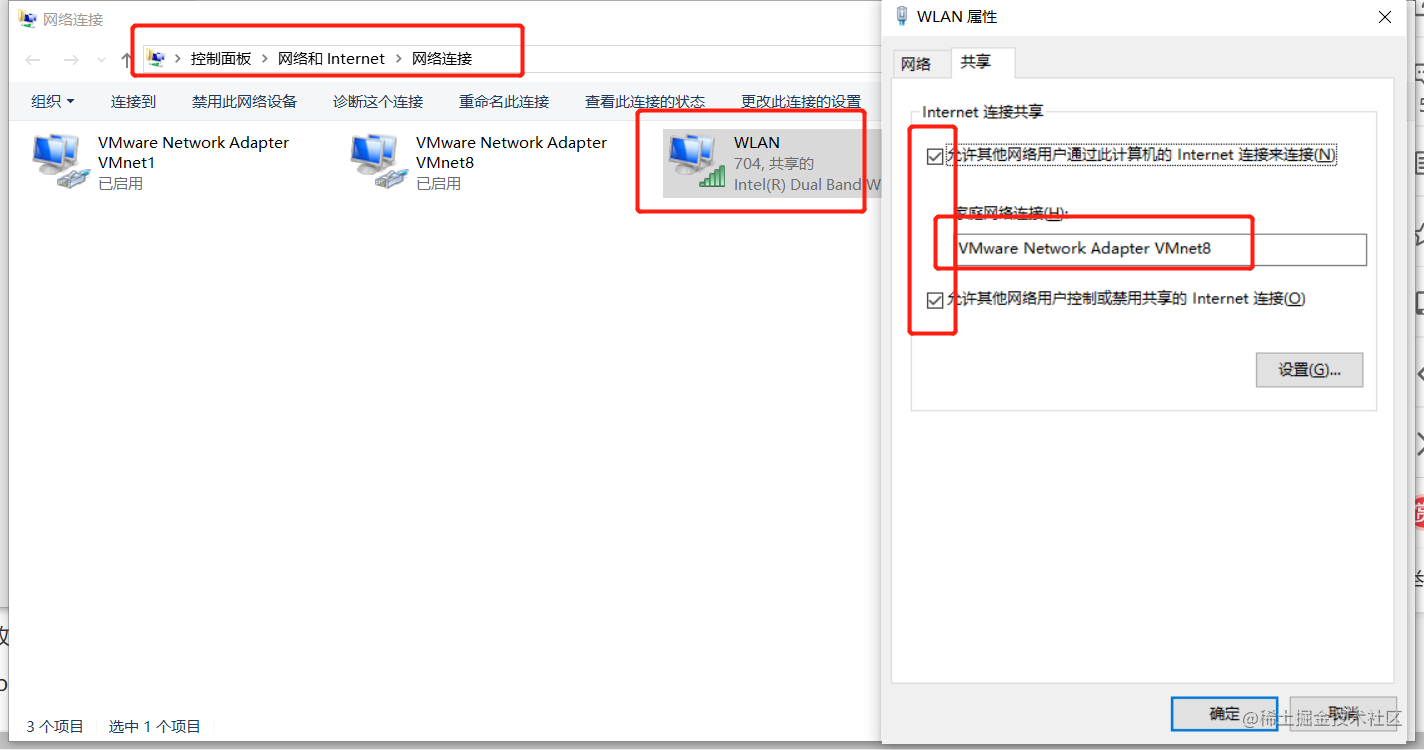Click 禁用此网络设备 in the toolbar
The width and height of the screenshot is (1424, 750).
click(x=245, y=101)
